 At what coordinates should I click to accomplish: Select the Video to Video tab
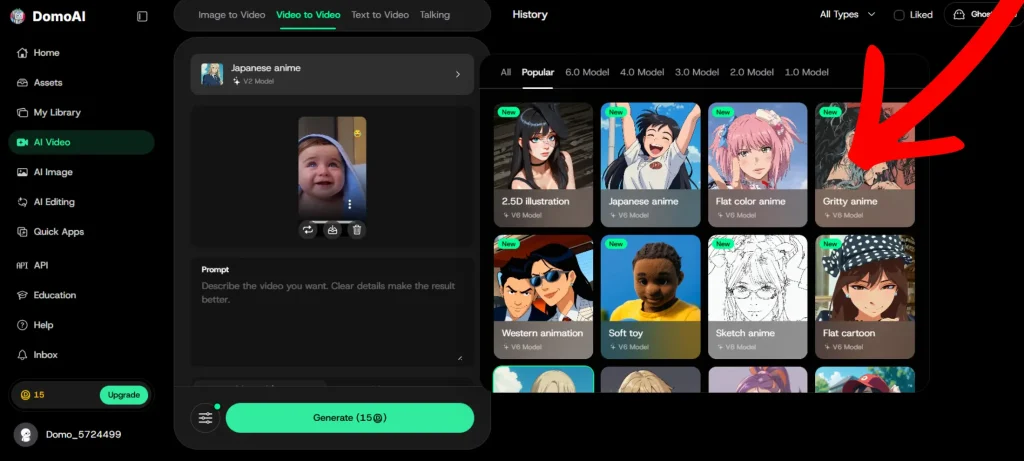click(x=308, y=14)
